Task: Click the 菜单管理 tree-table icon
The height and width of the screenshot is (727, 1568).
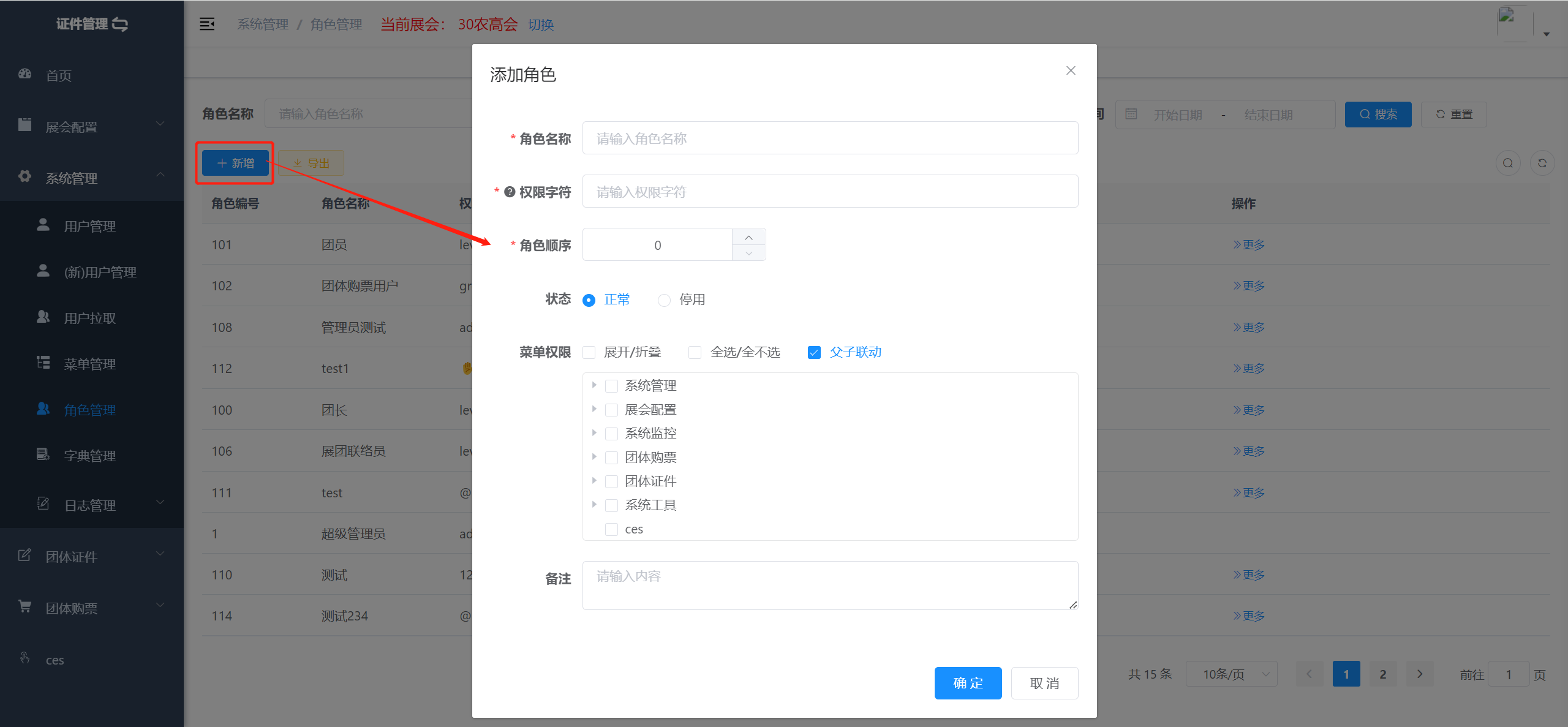Action: click(43, 363)
